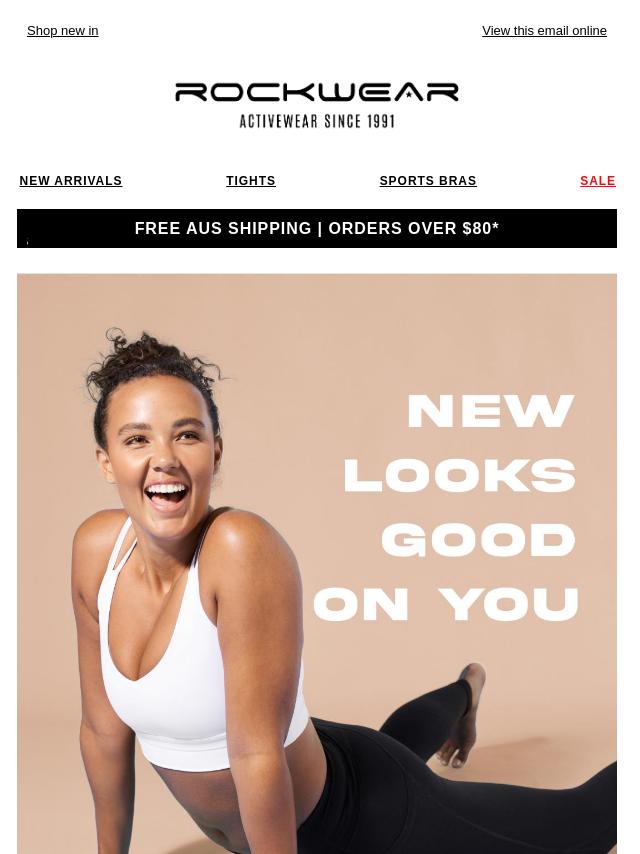Click the Rockwear logo wordmark
This screenshot has width=640, height=854.
click(x=316, y=92)
